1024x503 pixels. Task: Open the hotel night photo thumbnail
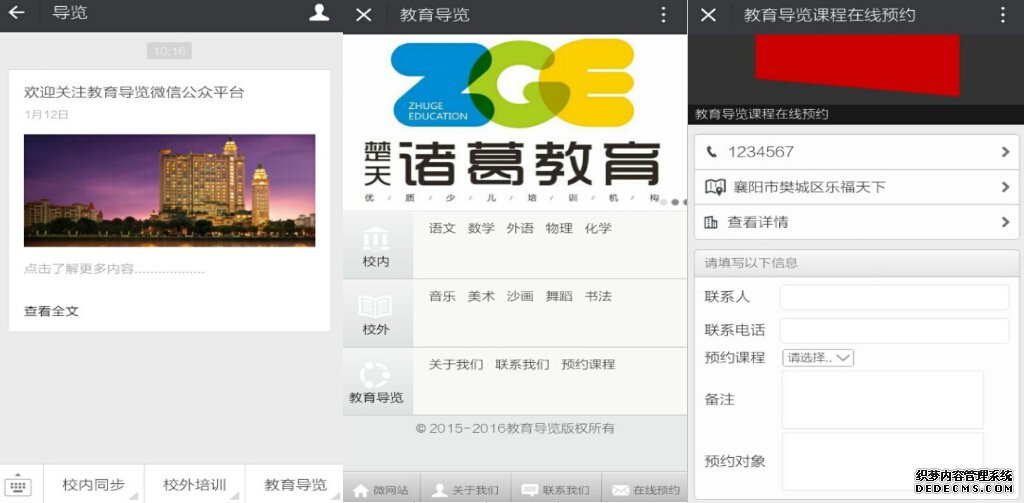pyautogui.click(x=169, y=191)
